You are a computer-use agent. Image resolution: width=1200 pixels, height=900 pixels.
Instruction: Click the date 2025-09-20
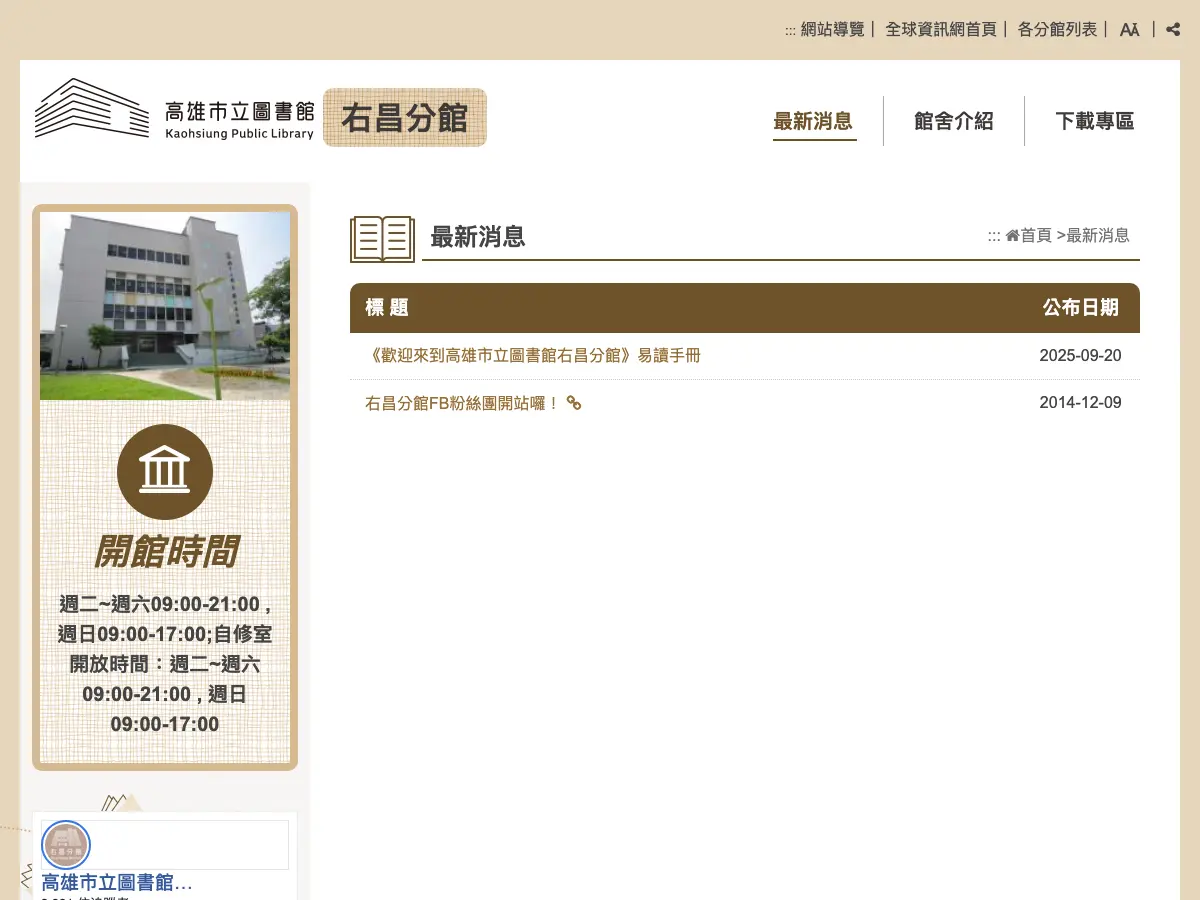(1080, 355)
